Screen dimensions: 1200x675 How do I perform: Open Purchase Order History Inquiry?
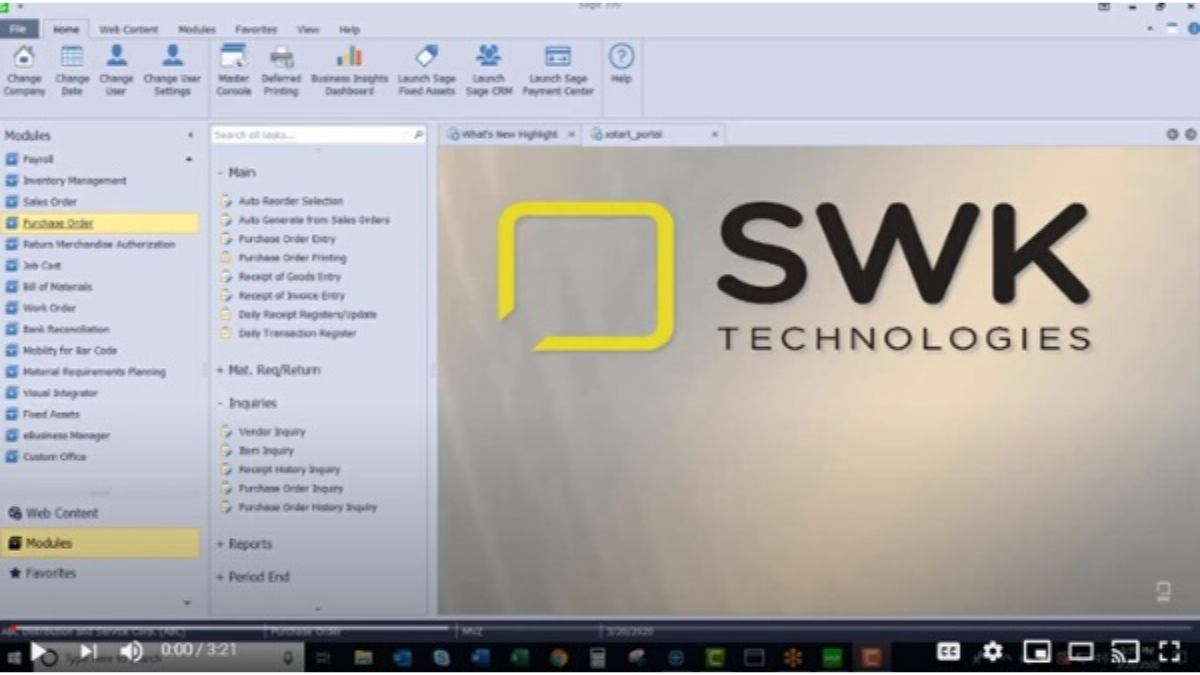coord(308,508)
